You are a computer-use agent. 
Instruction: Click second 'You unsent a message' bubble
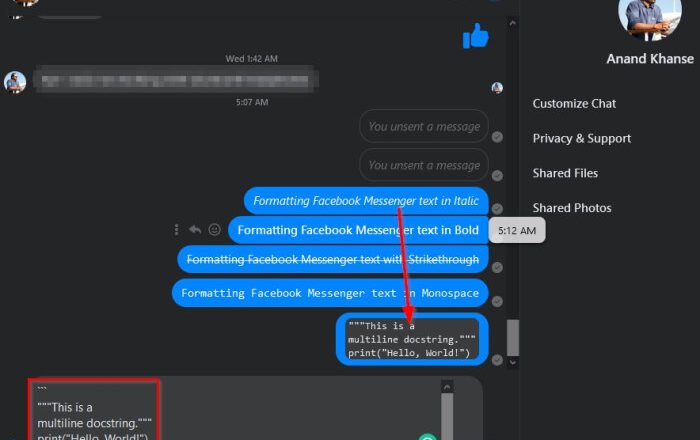coord(424,165)
